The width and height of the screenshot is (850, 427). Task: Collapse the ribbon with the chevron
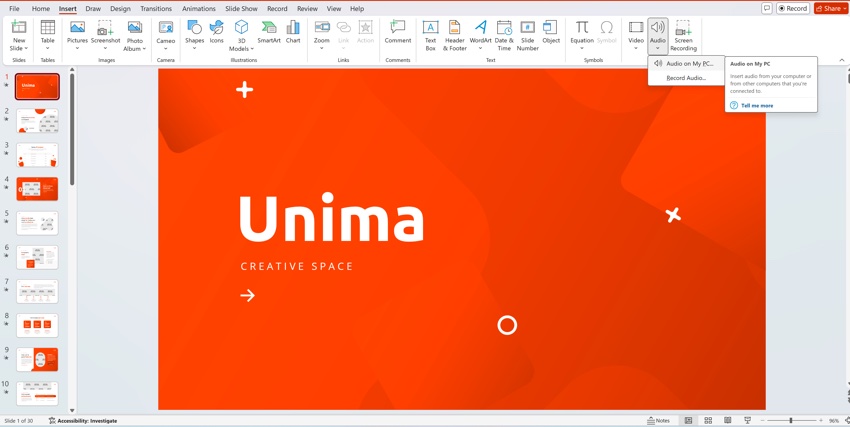point(842,60)
